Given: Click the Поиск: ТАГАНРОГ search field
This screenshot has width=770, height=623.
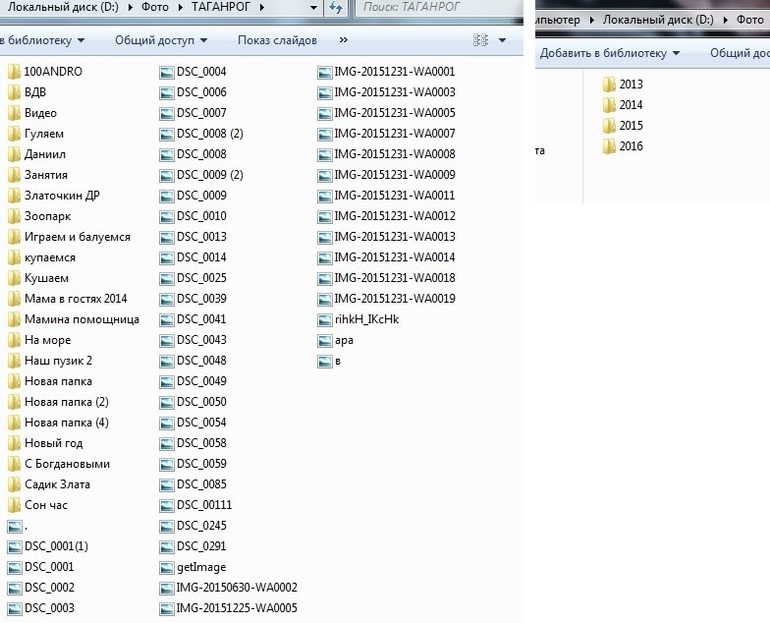Looking at the screenshot, I should coord(435,8).
